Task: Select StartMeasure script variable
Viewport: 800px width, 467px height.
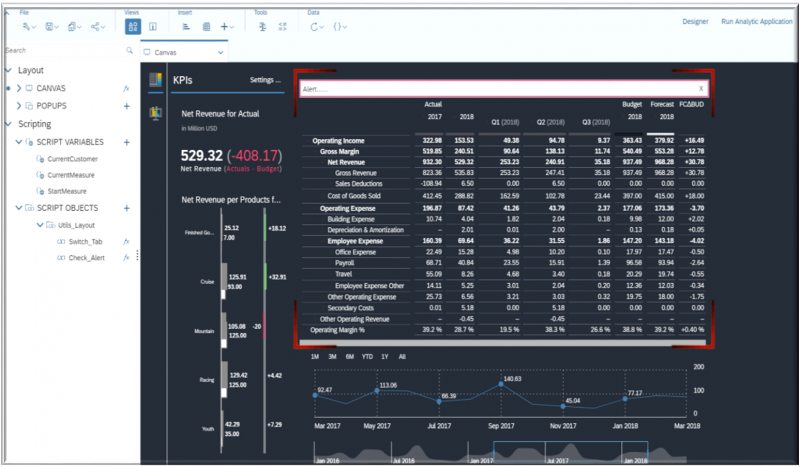Action: [67, 191]
